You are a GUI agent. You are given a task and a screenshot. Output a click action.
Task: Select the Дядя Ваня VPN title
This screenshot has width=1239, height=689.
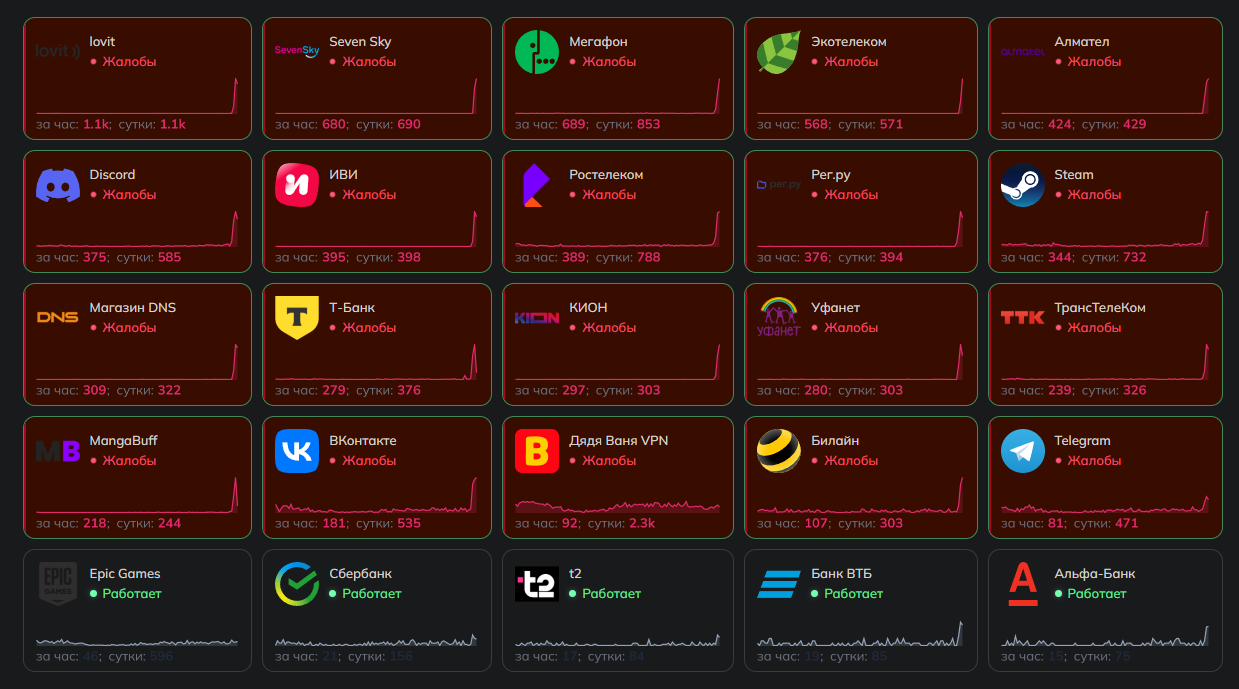(x=619, y=441)
